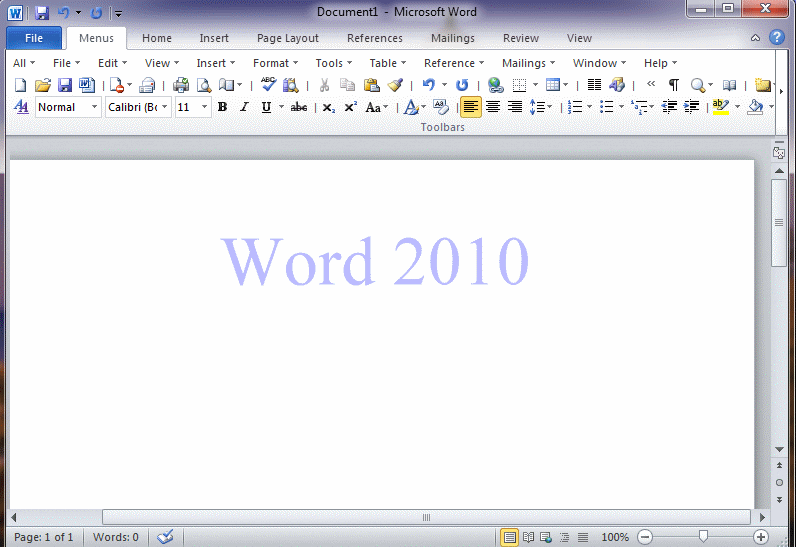The height and width of the screenshot is (547, 796).
Task: Click the Open folder icon in toolbar
Action: [42, 85]
